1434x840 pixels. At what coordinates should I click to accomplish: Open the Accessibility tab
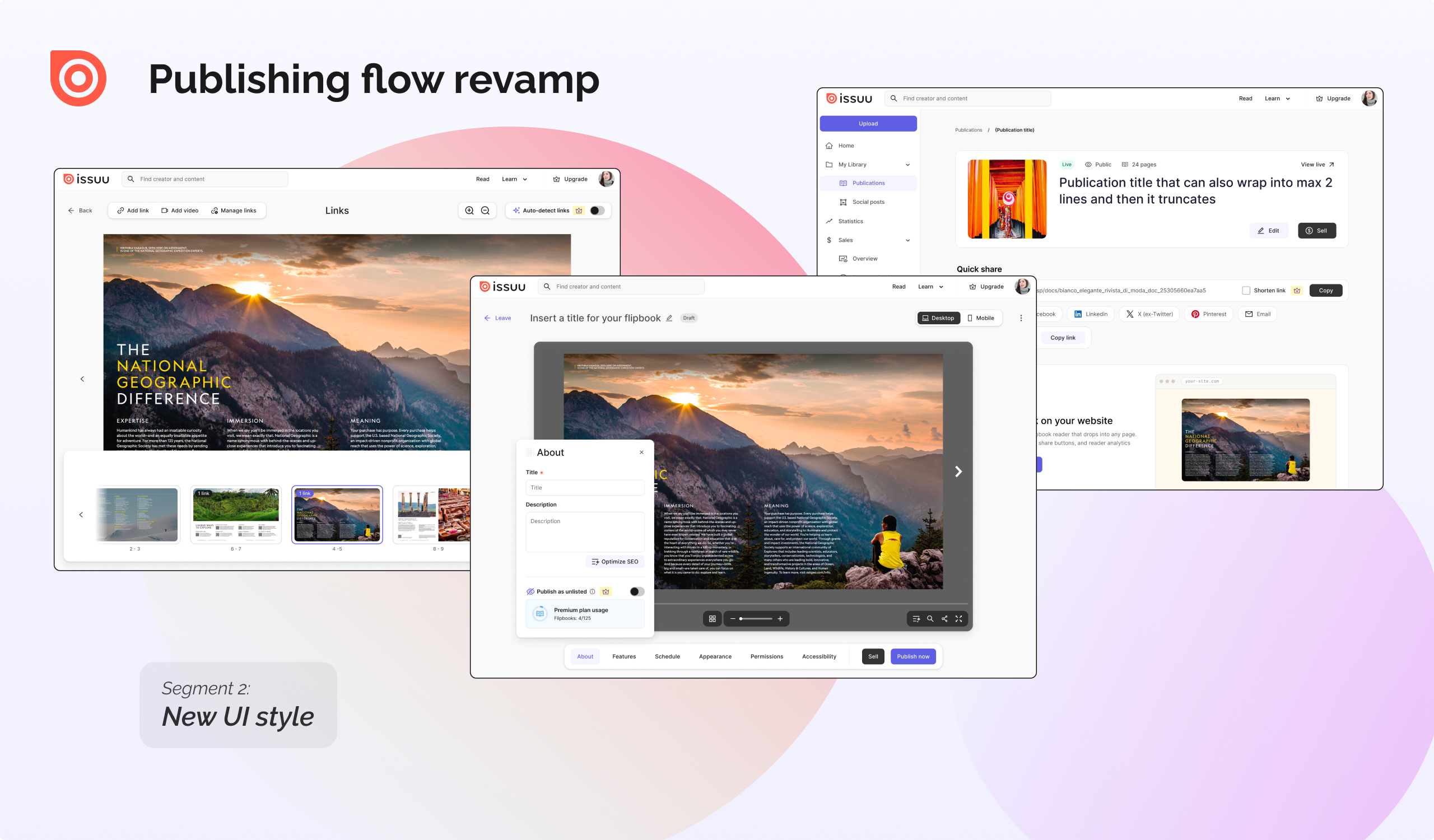[x=819, y=656]
